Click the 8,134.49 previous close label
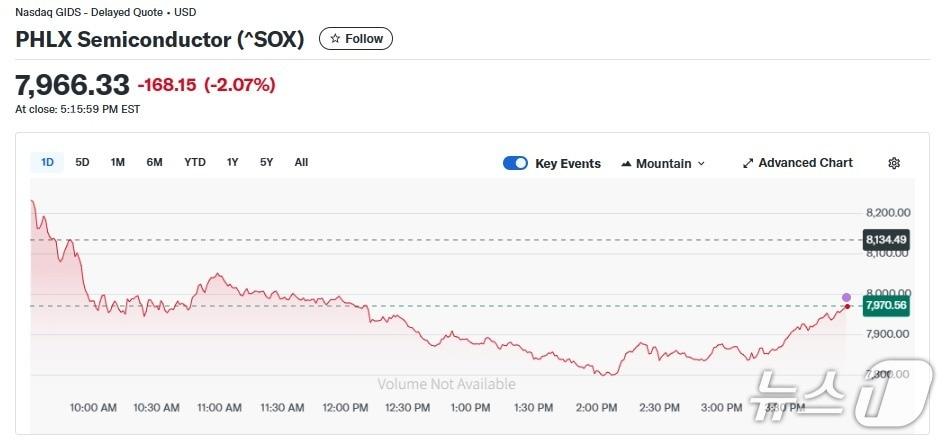This screenshot has width=947, height=441. [886, 239]
